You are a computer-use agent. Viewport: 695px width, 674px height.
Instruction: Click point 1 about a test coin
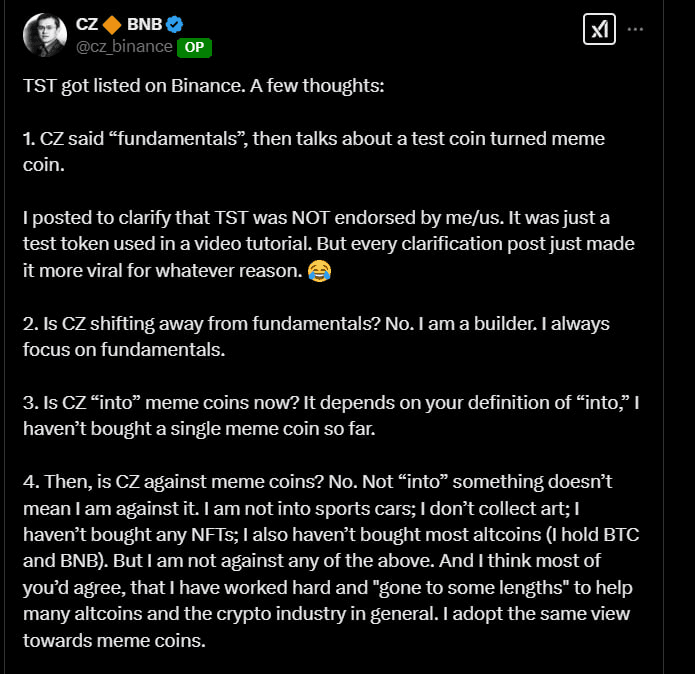pyautogui.click(x=314, y=152)
